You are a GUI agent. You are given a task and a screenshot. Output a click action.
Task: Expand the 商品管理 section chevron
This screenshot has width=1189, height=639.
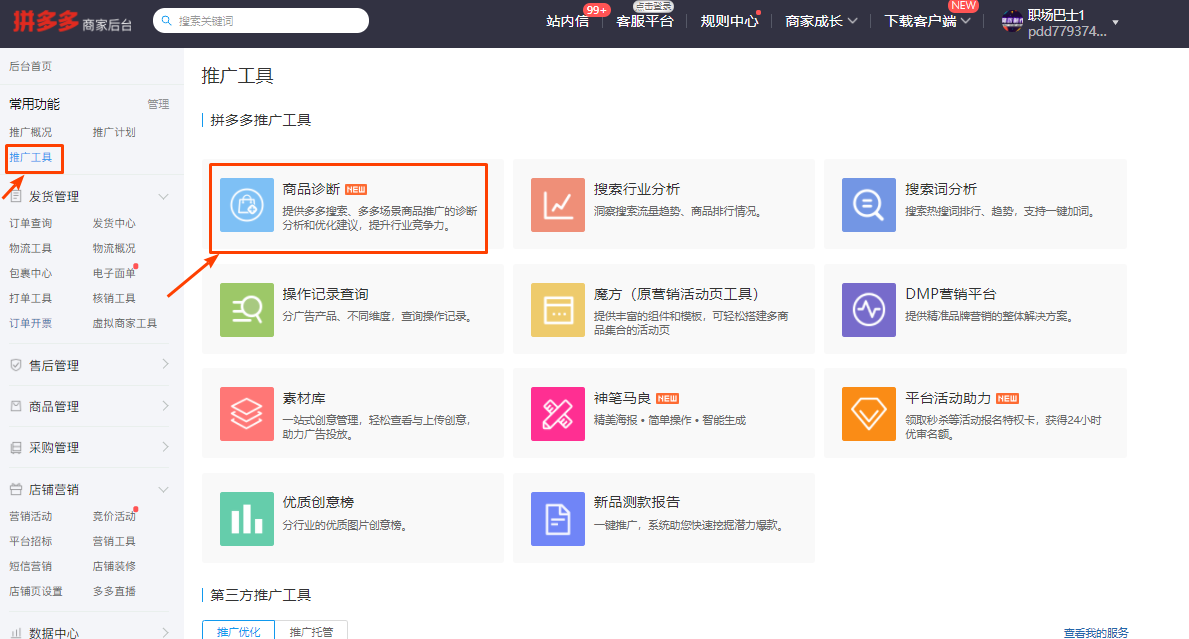click(x=165, y=406)
